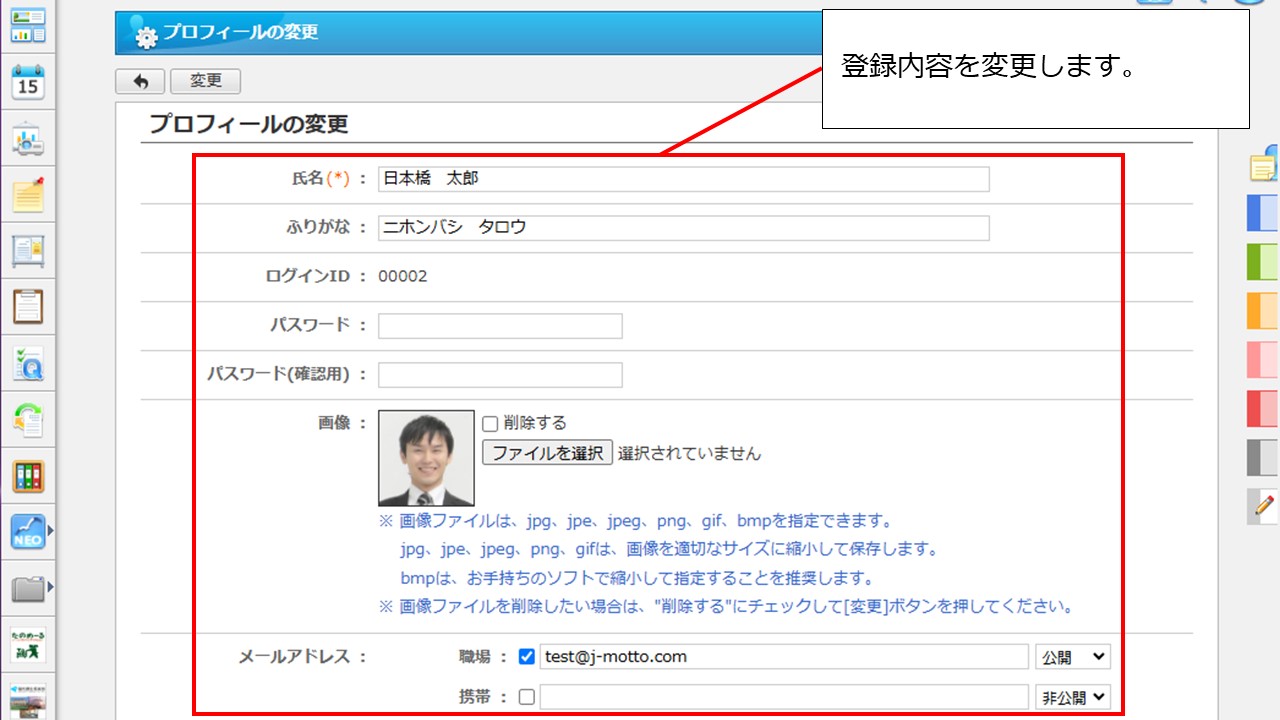Click the pencil edit icon on right edge
The image size is (1280, 720).
1264,507
